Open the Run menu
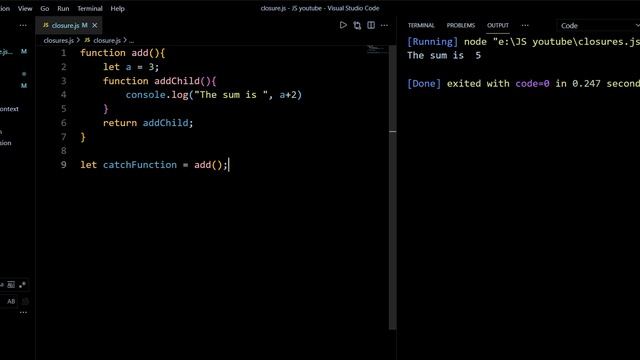This screenshot has height=360, width=640. (63, 8)
